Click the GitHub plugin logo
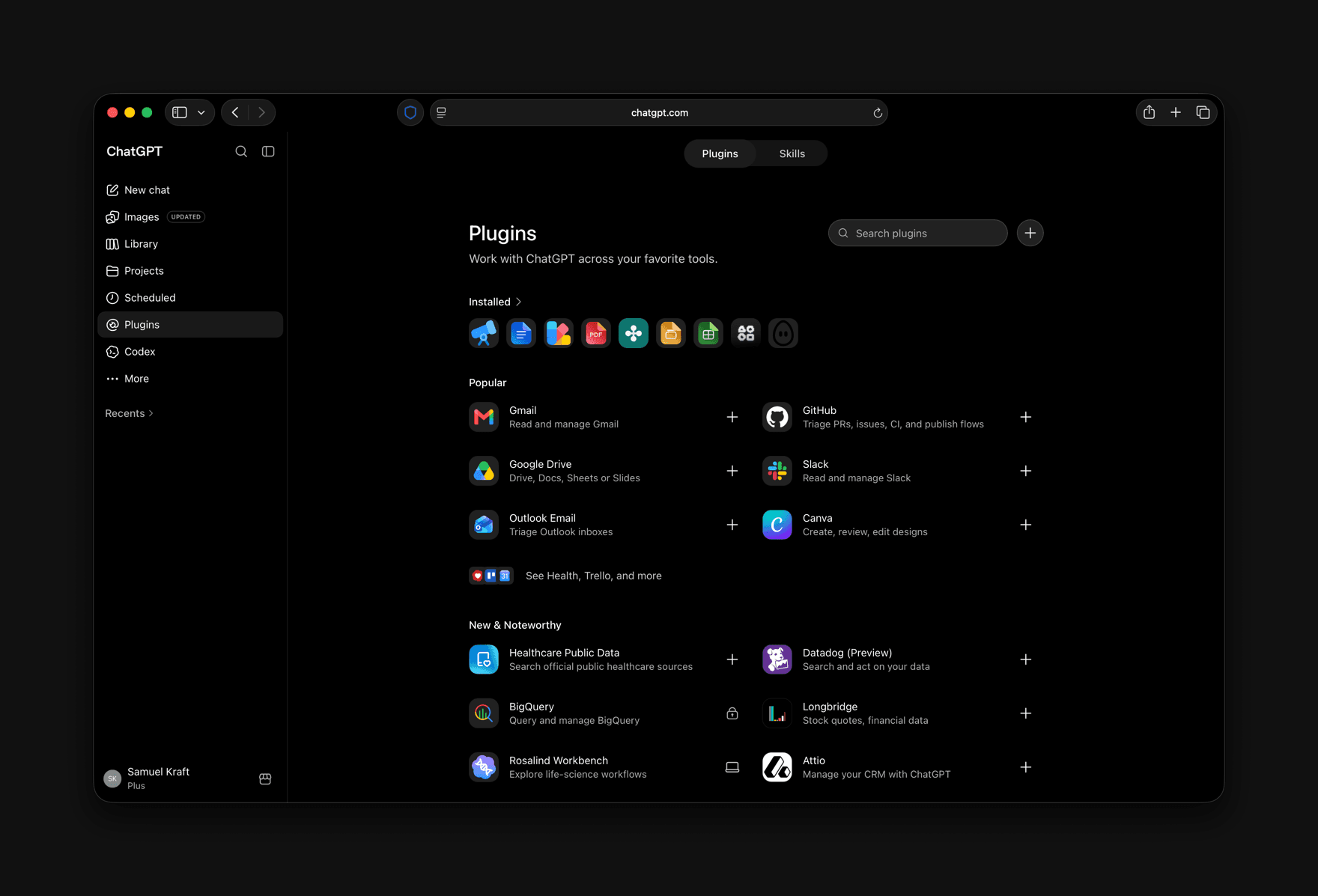Screen dimensions: 1318x896 [x=777, y=417]
